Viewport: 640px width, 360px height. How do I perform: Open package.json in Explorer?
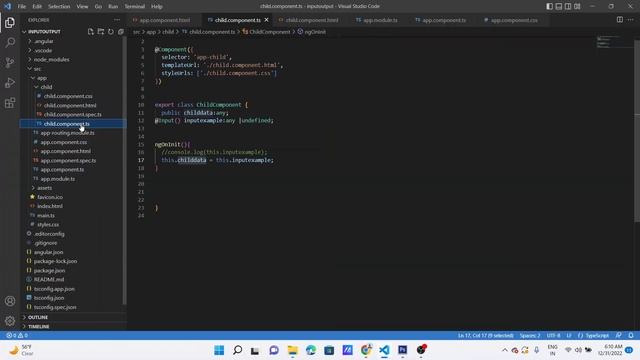coord(49,270)
